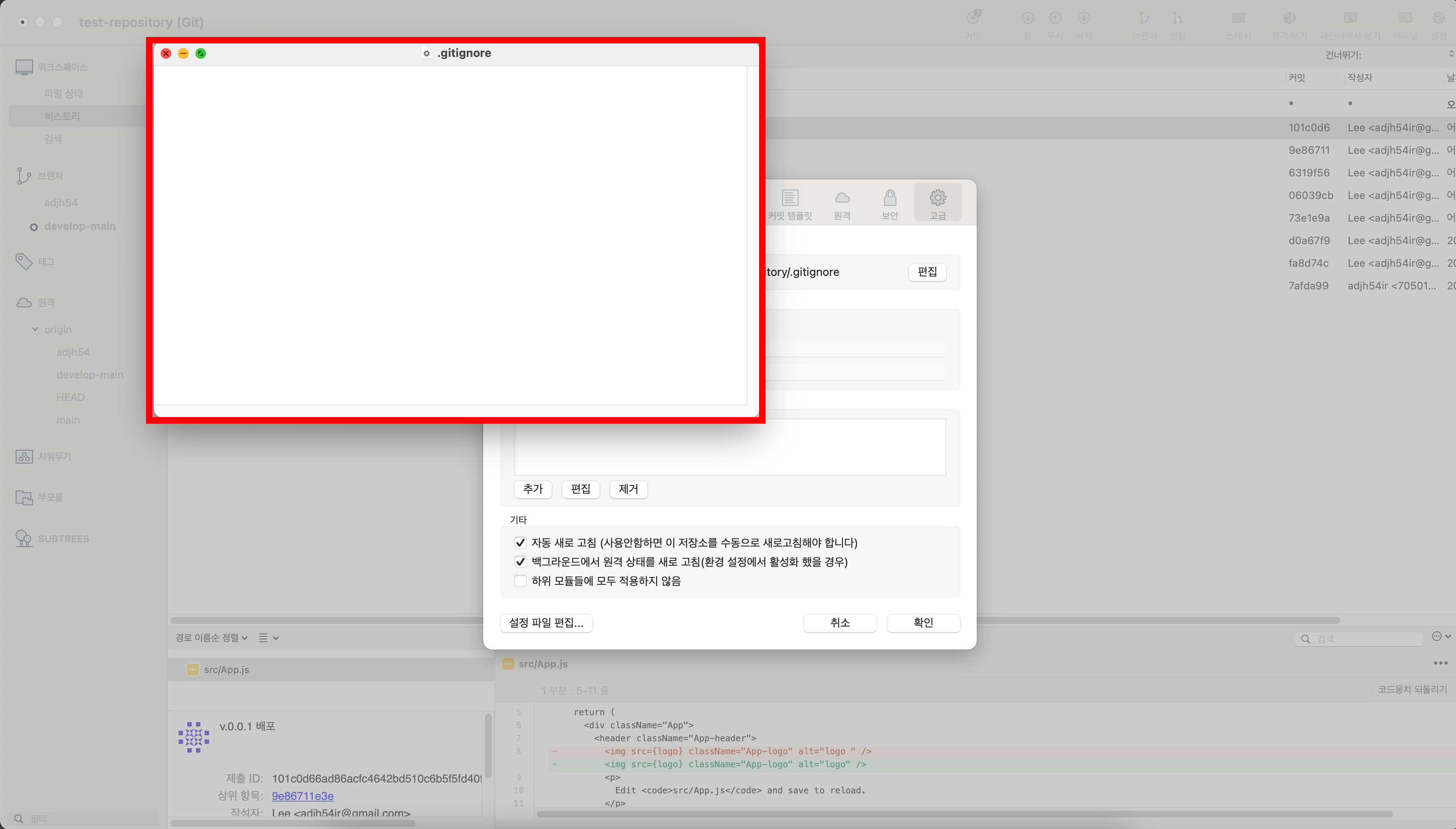Click the Pull (풀) toolbar icon
Screen dimensions: 1456x829
(x=1028, y=18)
